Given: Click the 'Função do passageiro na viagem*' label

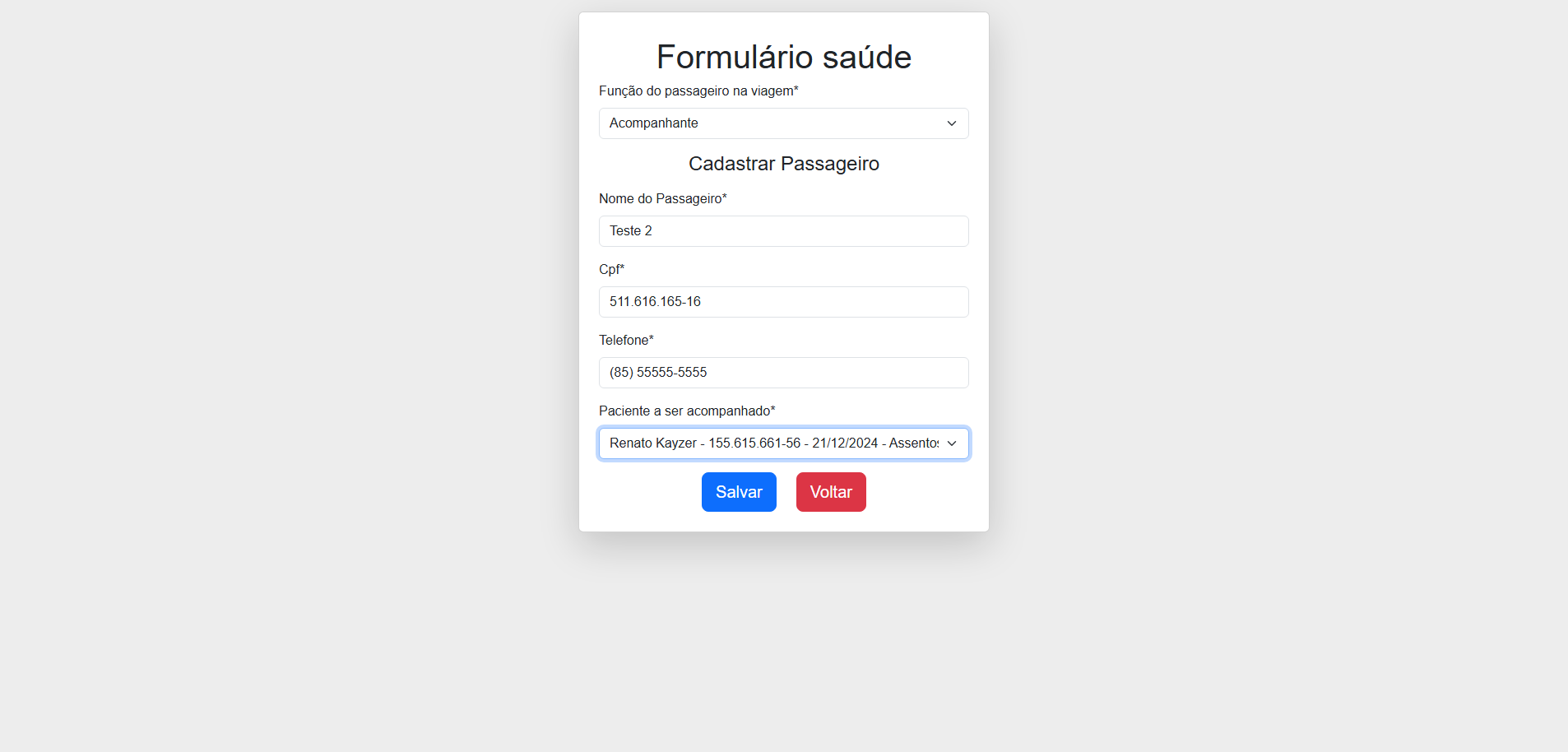Looking at the screenshot, I should pyautogui.click(x=698, y=91).
